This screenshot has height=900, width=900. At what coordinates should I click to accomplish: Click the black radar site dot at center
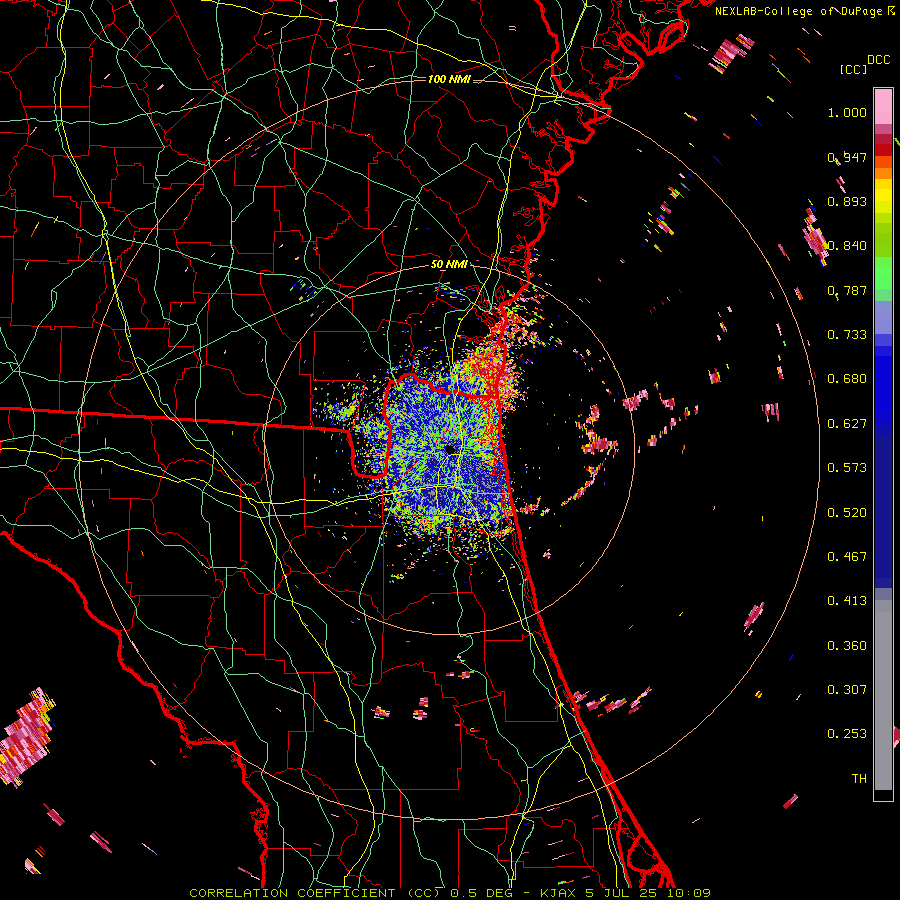pos(451,449)
